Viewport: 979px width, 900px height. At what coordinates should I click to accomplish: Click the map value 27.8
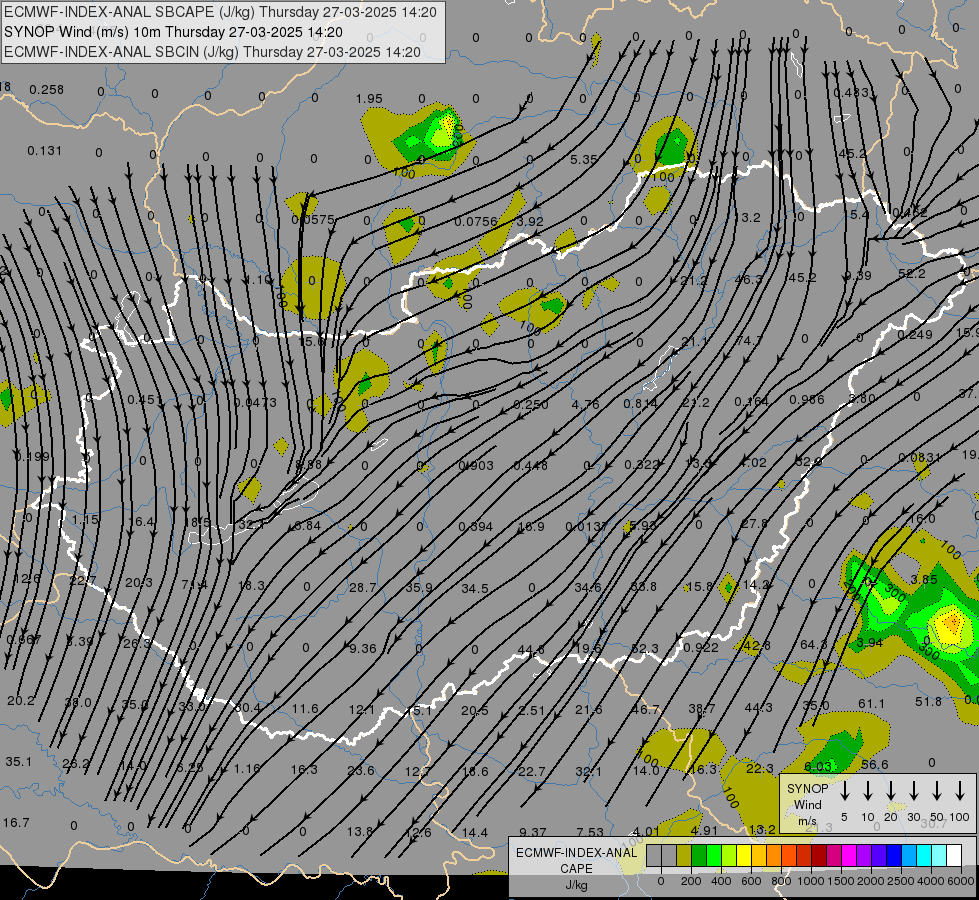754,523
